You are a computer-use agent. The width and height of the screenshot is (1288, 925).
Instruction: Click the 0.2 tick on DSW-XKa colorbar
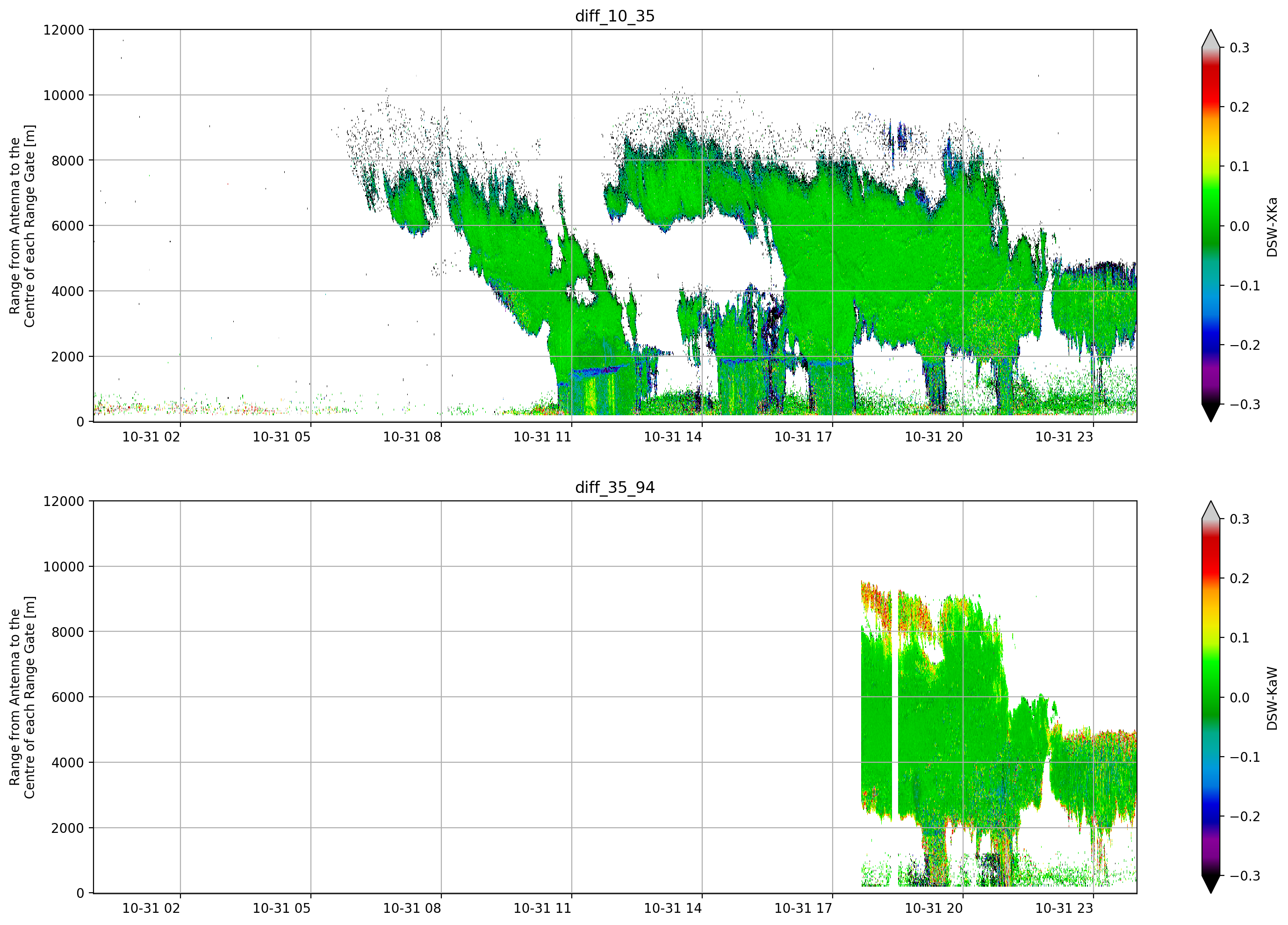[x=1240, y=108]
